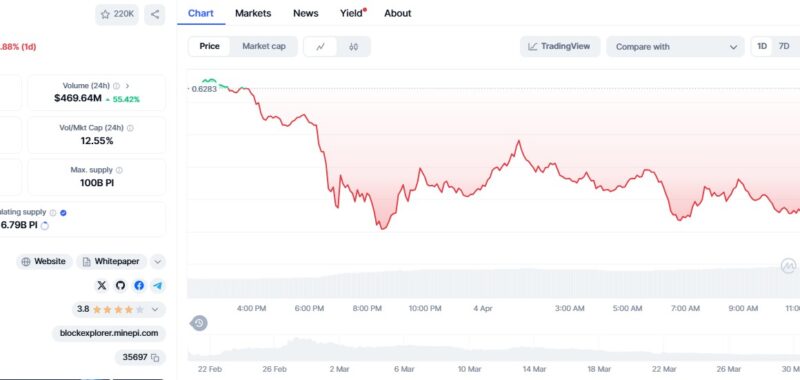Screen dimensions: 800x380
Task: Show info for Volume (24h)
Action: 116,86
